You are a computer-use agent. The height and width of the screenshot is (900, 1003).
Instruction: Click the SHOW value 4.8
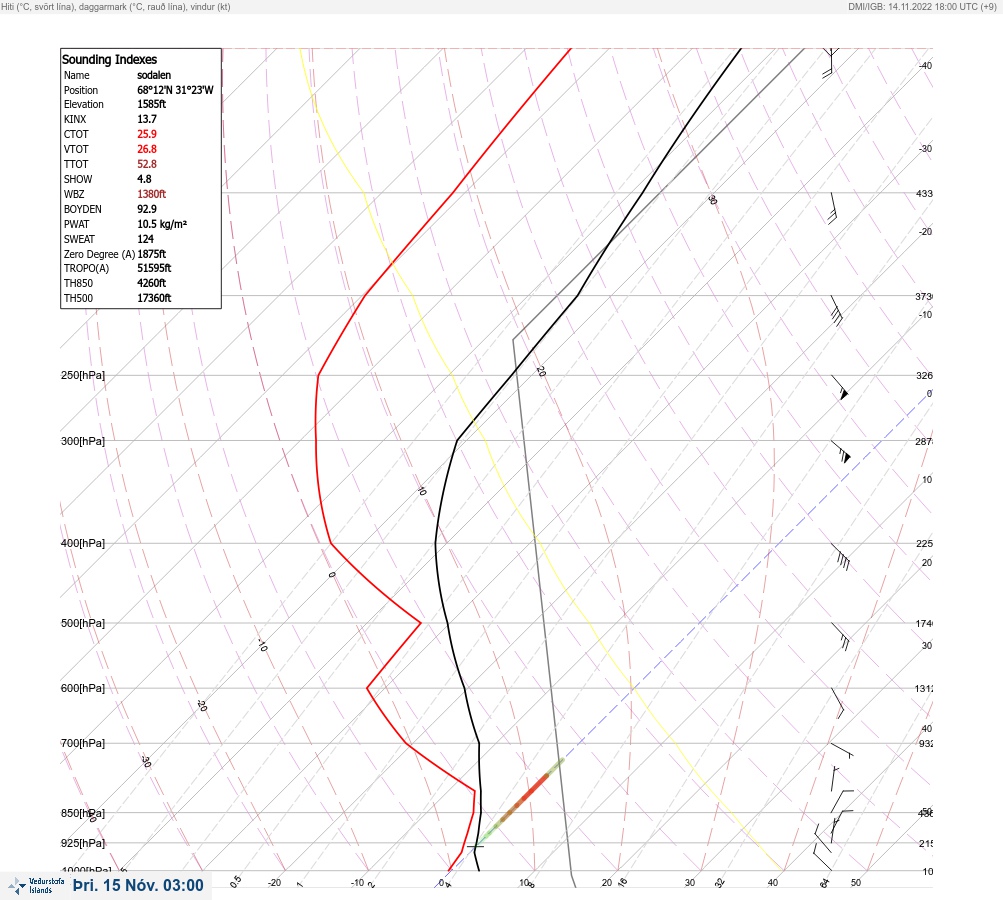click(145, 179)
